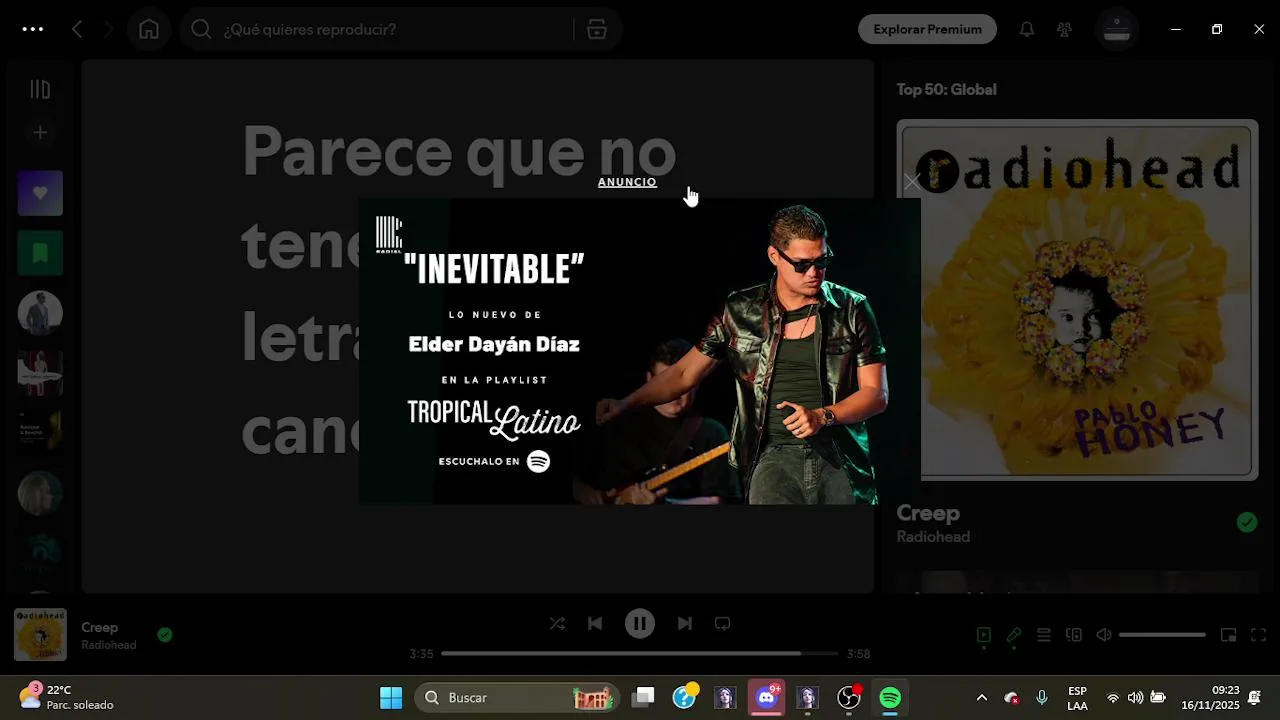Open the green bookmark Your Episodes item
The image size is (1280, 720).
[40, 253]
